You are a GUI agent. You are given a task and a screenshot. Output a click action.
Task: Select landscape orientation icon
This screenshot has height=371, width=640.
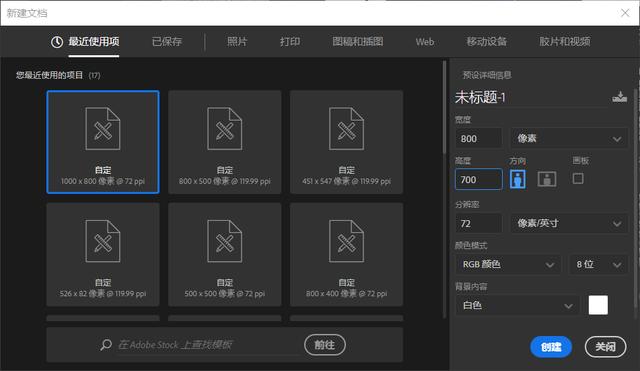click(x=547, y=179)
